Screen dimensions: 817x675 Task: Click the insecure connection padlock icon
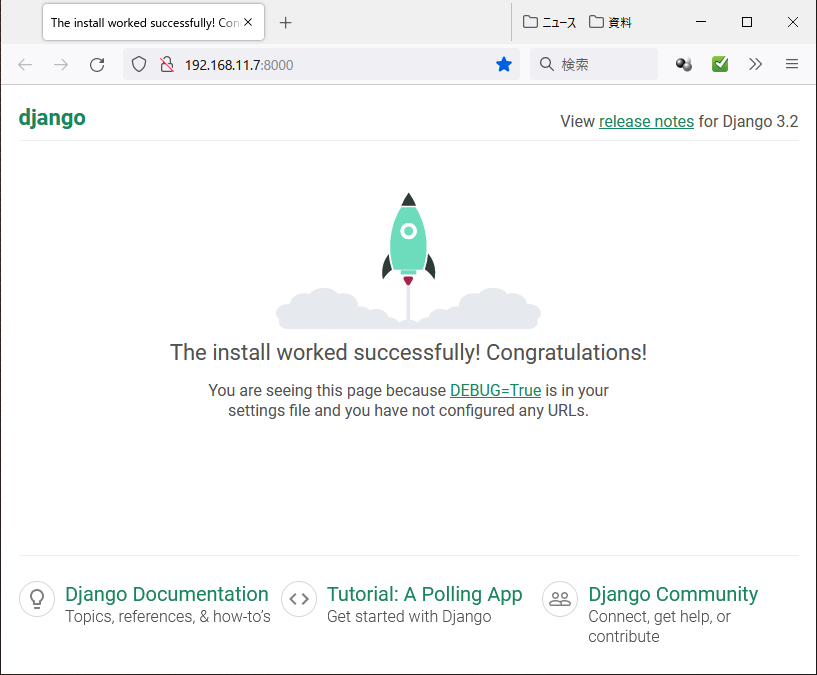[167, 65]
